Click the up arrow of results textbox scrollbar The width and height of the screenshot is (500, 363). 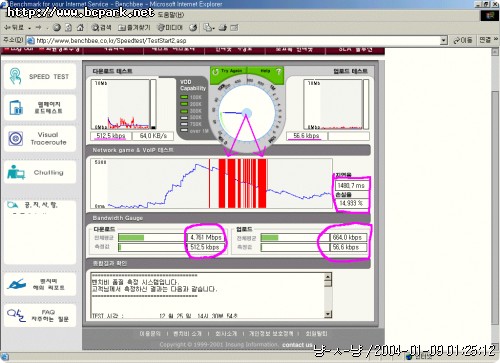coord(328,277)
